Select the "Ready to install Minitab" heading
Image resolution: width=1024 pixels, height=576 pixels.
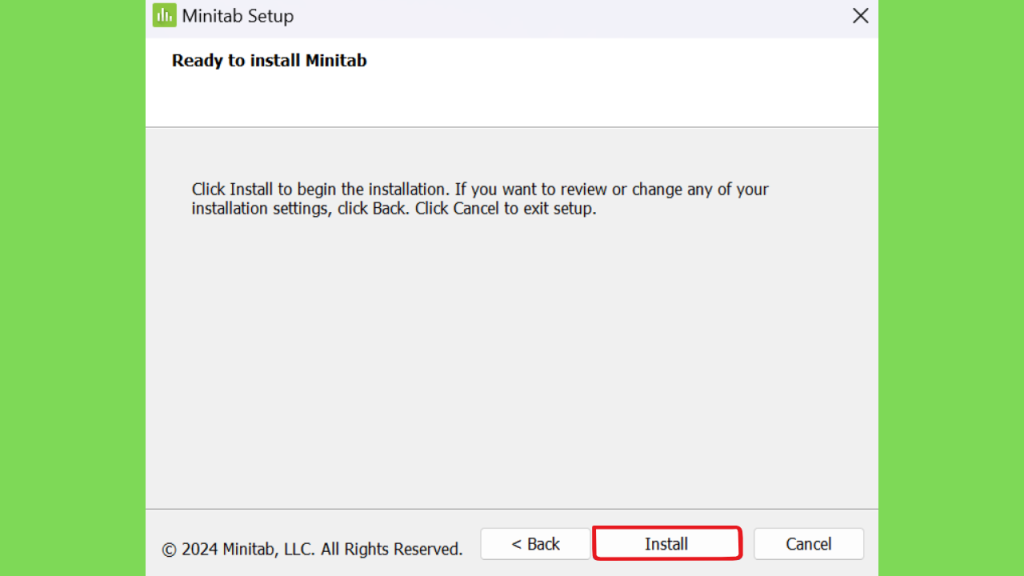coord(269,60)
